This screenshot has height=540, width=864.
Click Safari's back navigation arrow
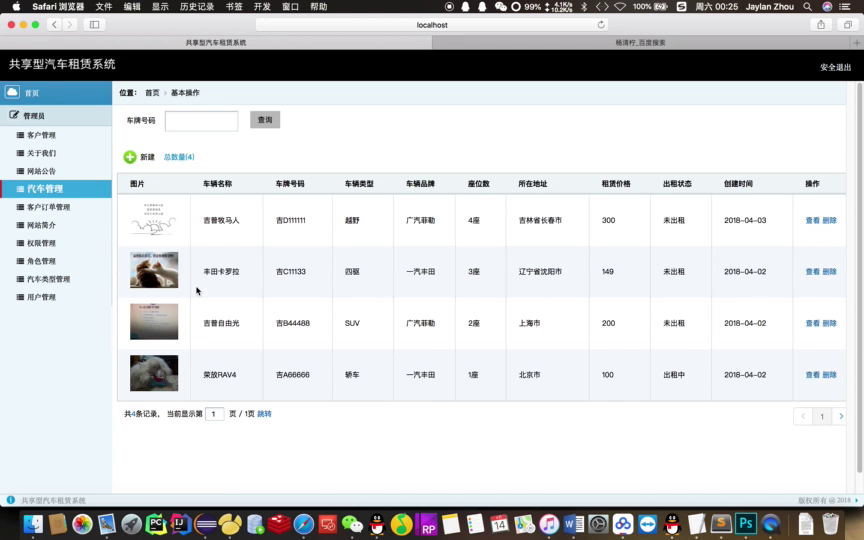tap(54, 24)
